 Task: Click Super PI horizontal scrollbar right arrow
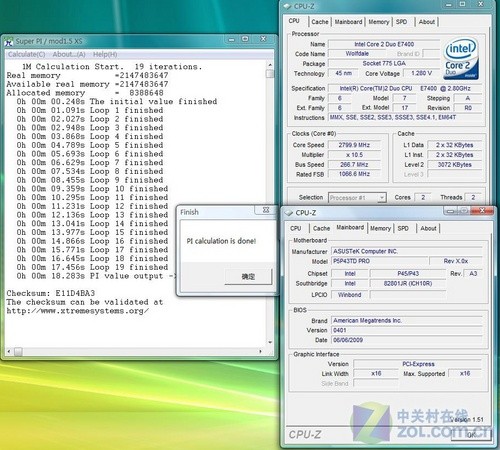click(x=260, y=351)
